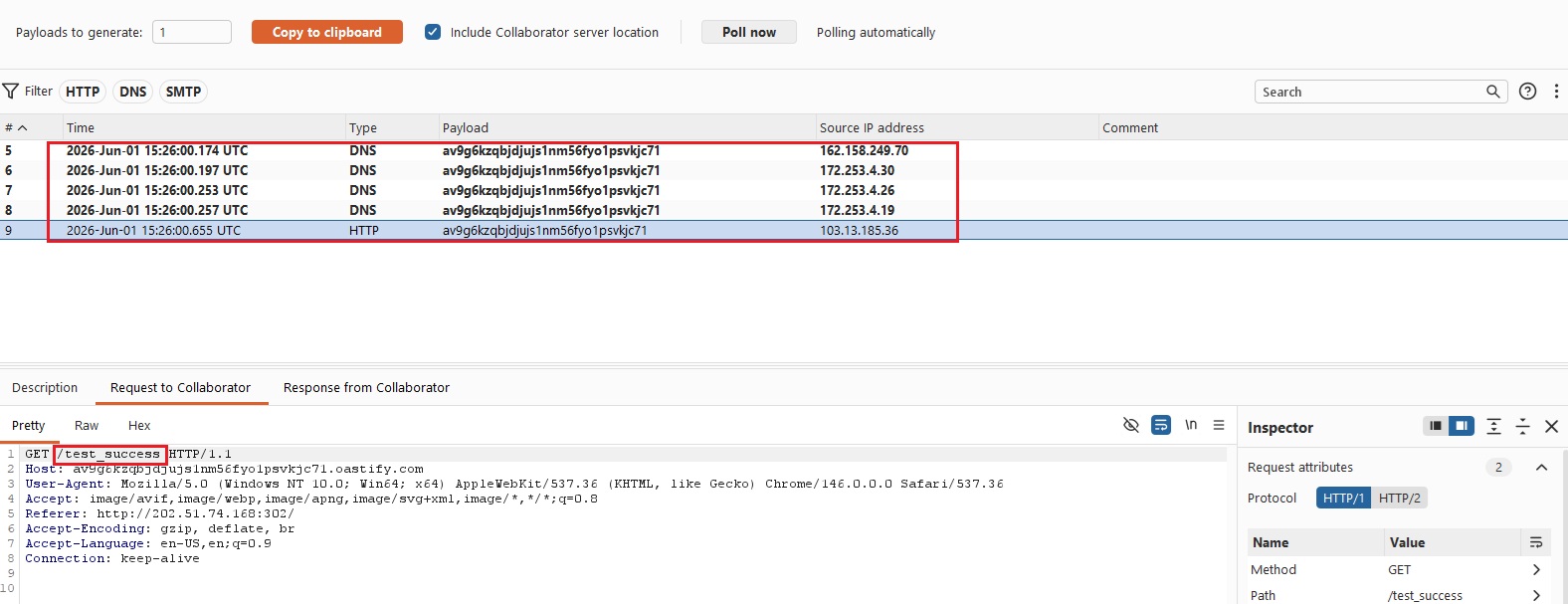This screenshot has width=1568, height=604.
Task: Select interaction row 5 from 162.158.249.70
Action: [784, 150]
